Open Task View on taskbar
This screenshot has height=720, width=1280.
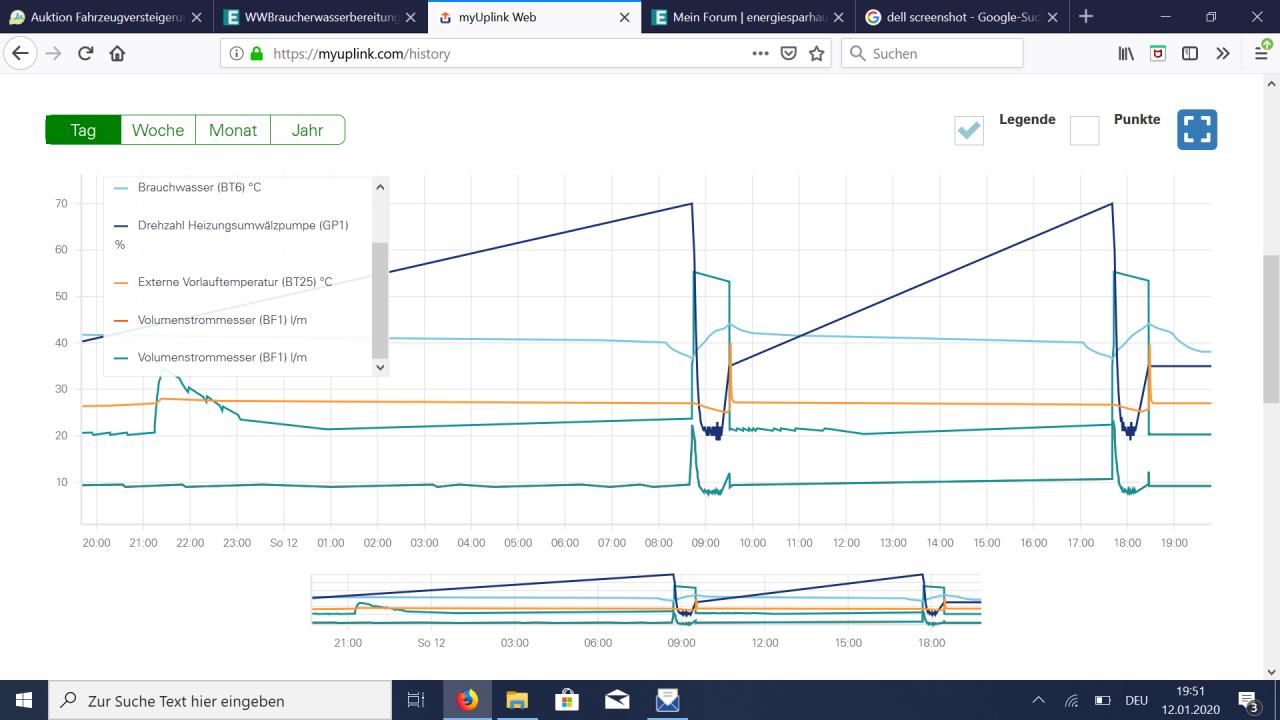coord(416,700)
